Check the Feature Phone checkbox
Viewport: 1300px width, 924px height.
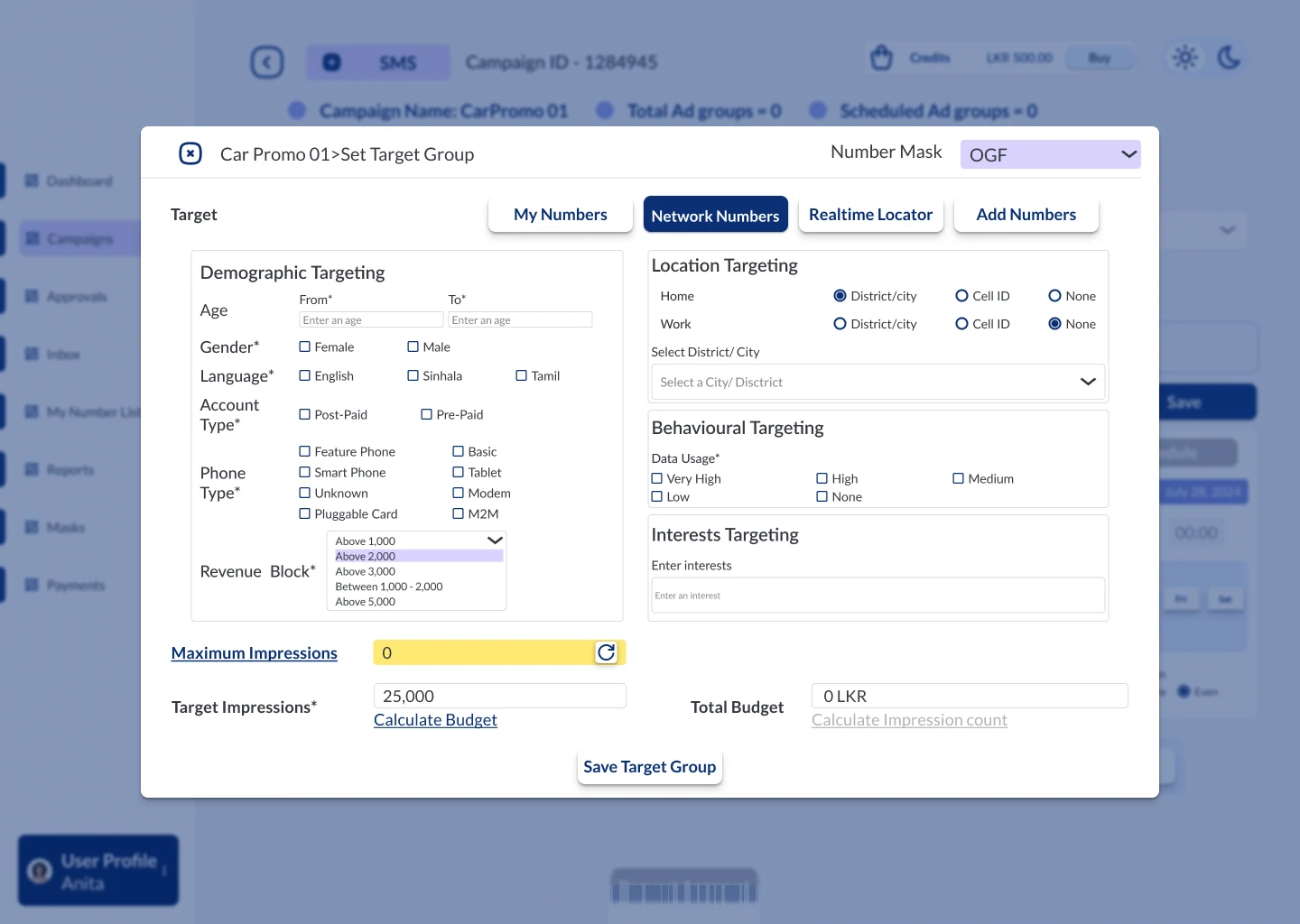point(305,451)
